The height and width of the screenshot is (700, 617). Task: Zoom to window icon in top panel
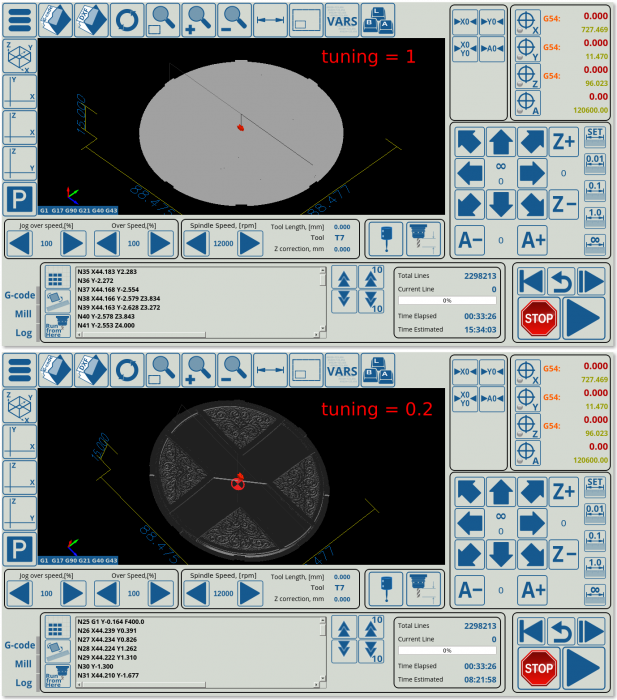pos(163,20)
